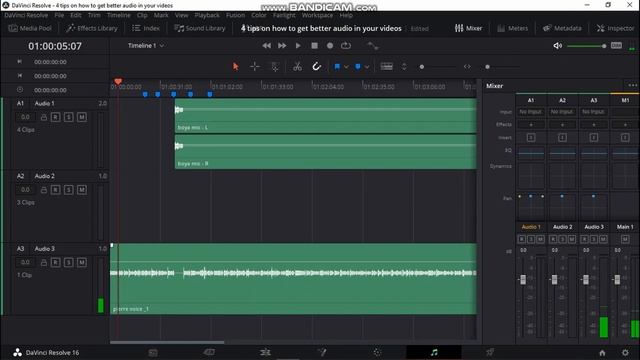The image size is (640, 360).
Task: Arm record on Audio 1 track header
Action: [56, 117]
